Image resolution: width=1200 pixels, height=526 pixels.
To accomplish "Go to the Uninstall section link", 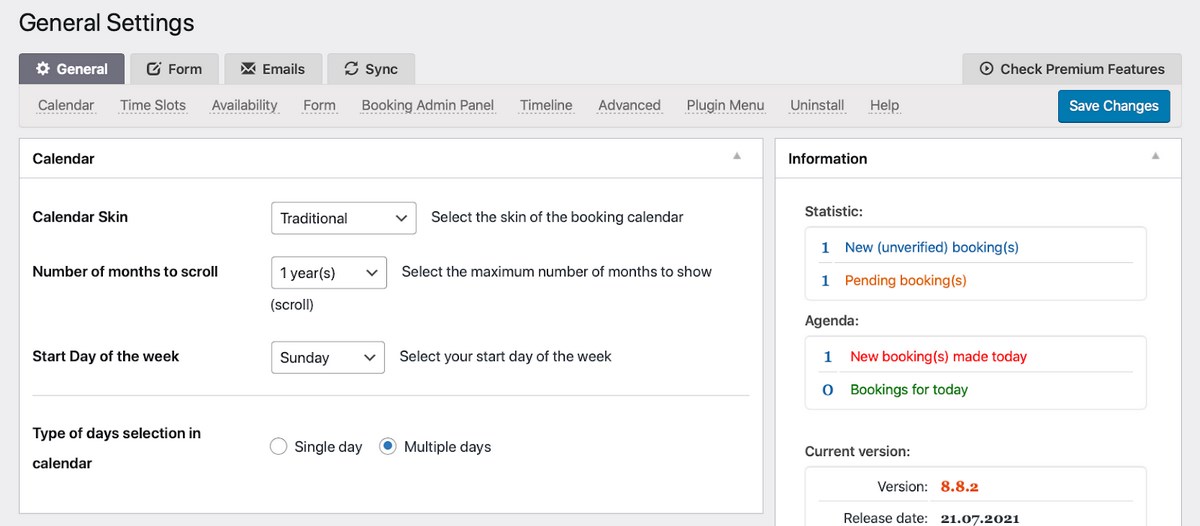I will click(x=817, y=105).
